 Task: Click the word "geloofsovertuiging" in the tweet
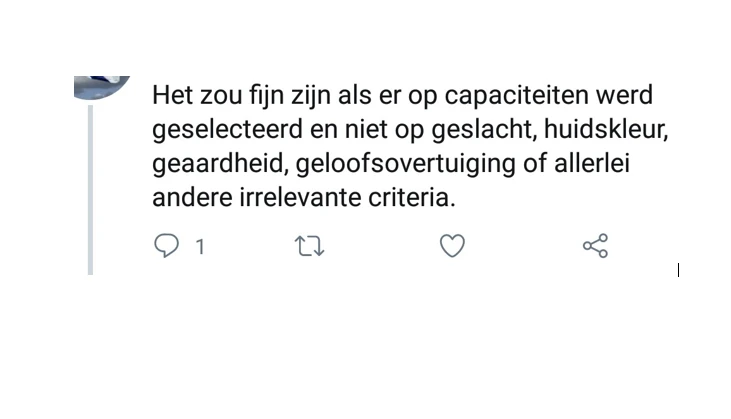point(406,165)
